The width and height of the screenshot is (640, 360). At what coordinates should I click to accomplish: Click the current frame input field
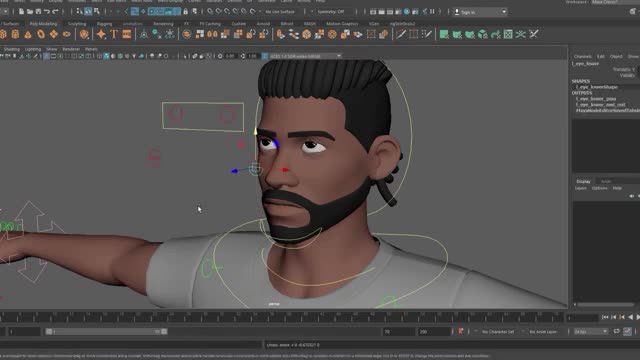(x=582, y=318)
